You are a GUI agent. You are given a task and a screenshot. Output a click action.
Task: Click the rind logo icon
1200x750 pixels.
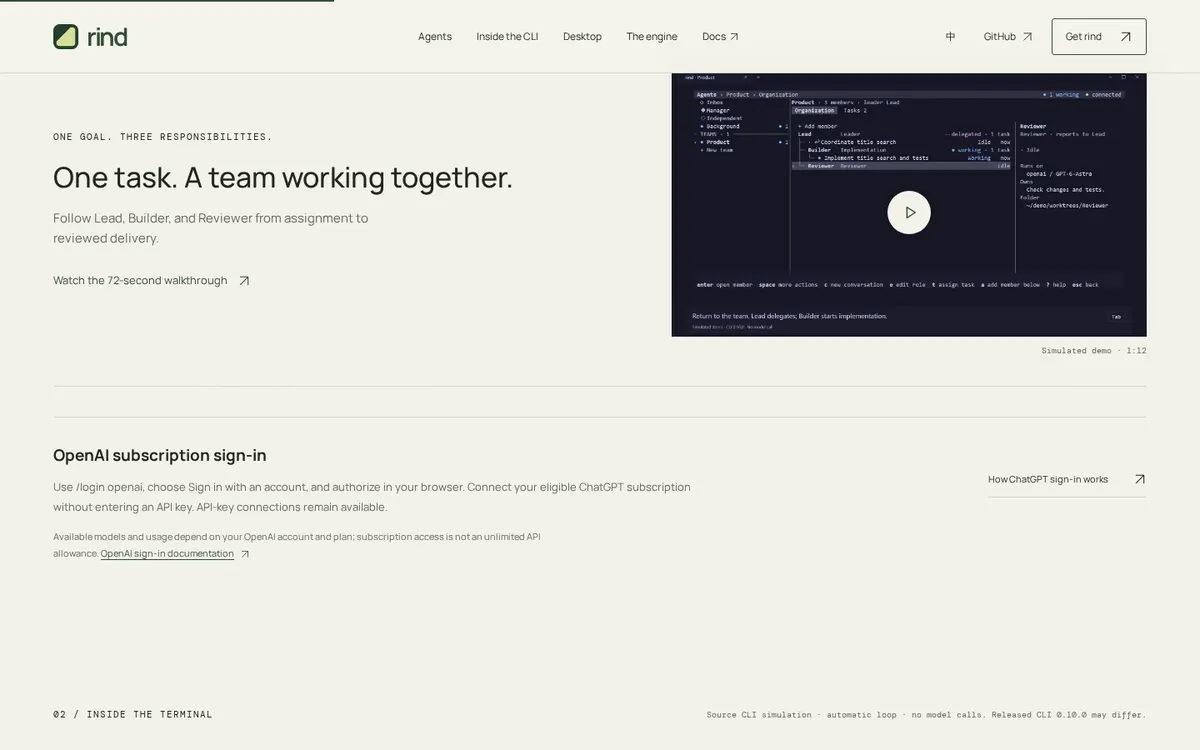66,37
